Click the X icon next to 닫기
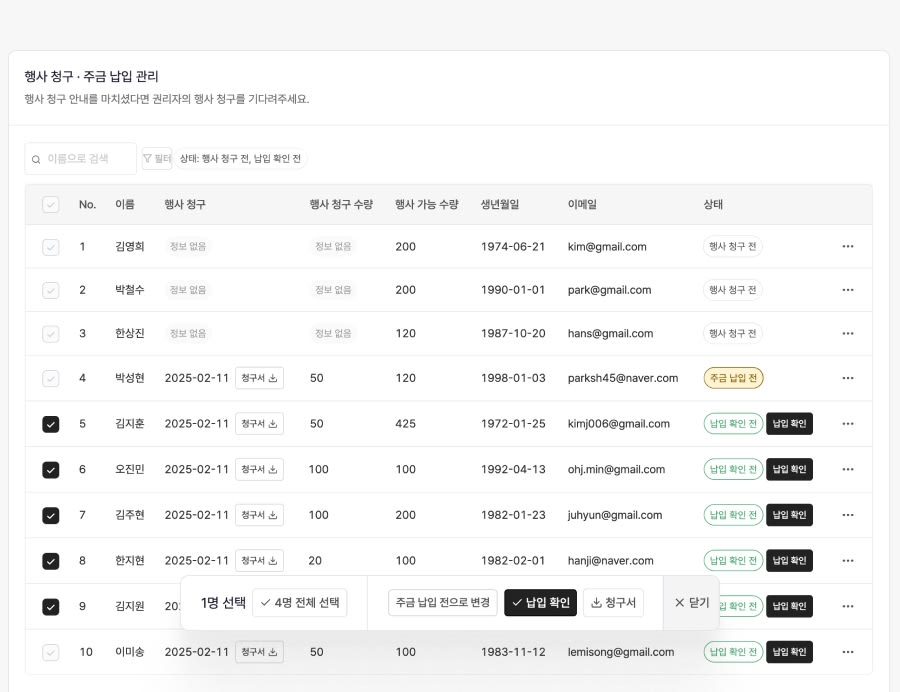Screen dimensions: 900x692 click(x=679, y=603)
